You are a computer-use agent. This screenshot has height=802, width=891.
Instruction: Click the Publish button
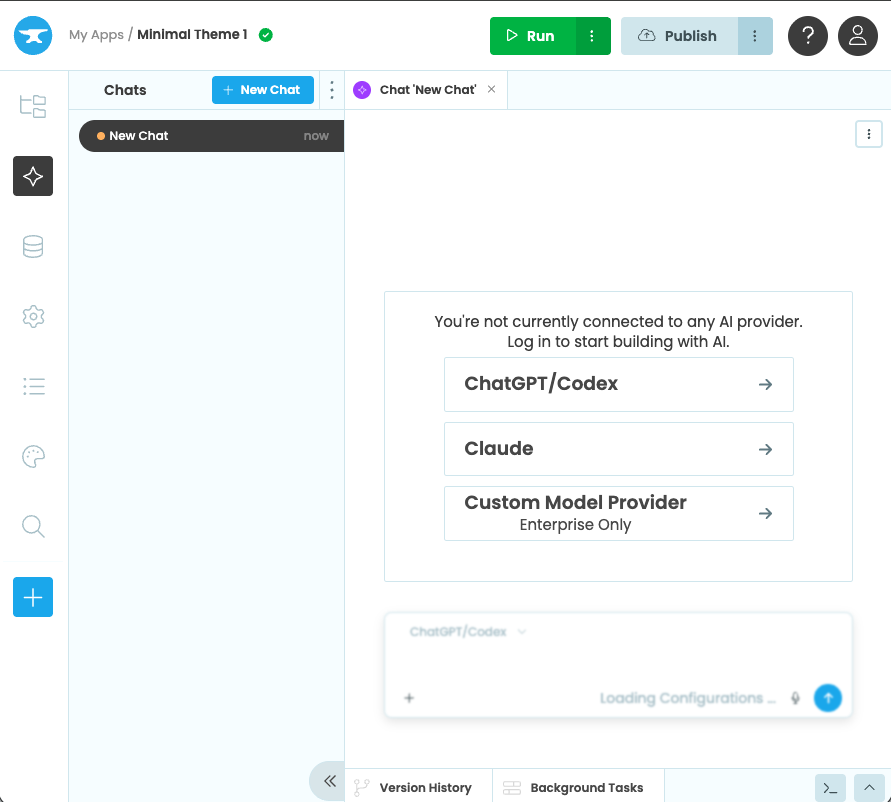click(680, 36)
